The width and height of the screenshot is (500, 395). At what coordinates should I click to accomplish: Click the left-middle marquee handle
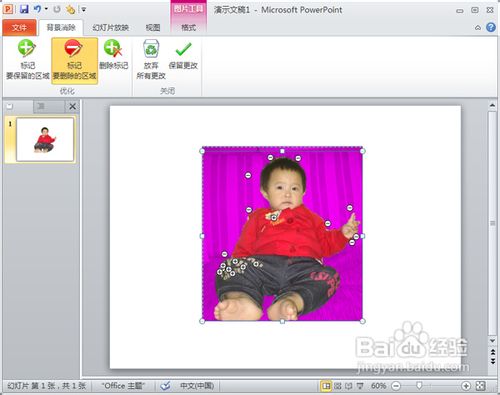(x=202, y=236)
